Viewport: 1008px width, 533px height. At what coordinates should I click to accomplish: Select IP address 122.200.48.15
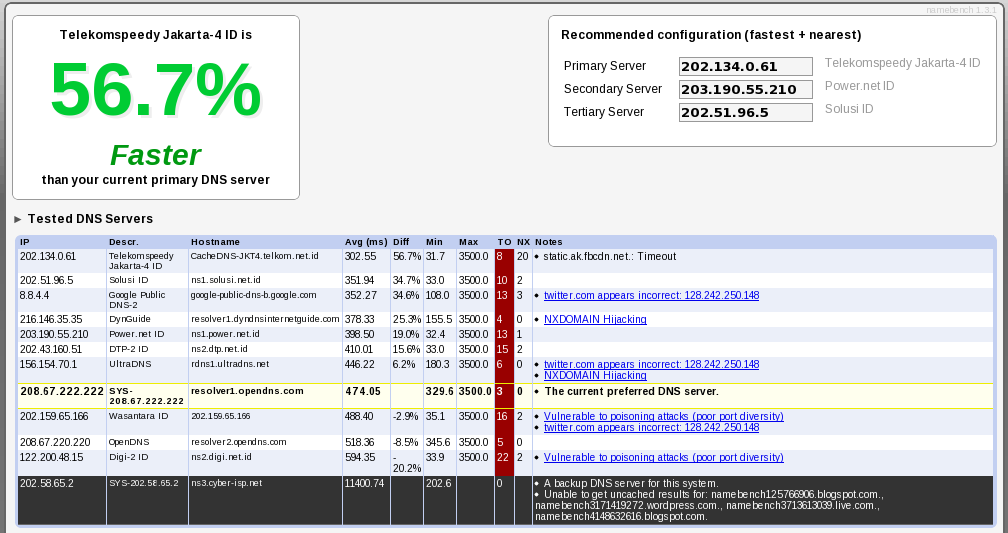pyautogui.click(x=51, y=457)
